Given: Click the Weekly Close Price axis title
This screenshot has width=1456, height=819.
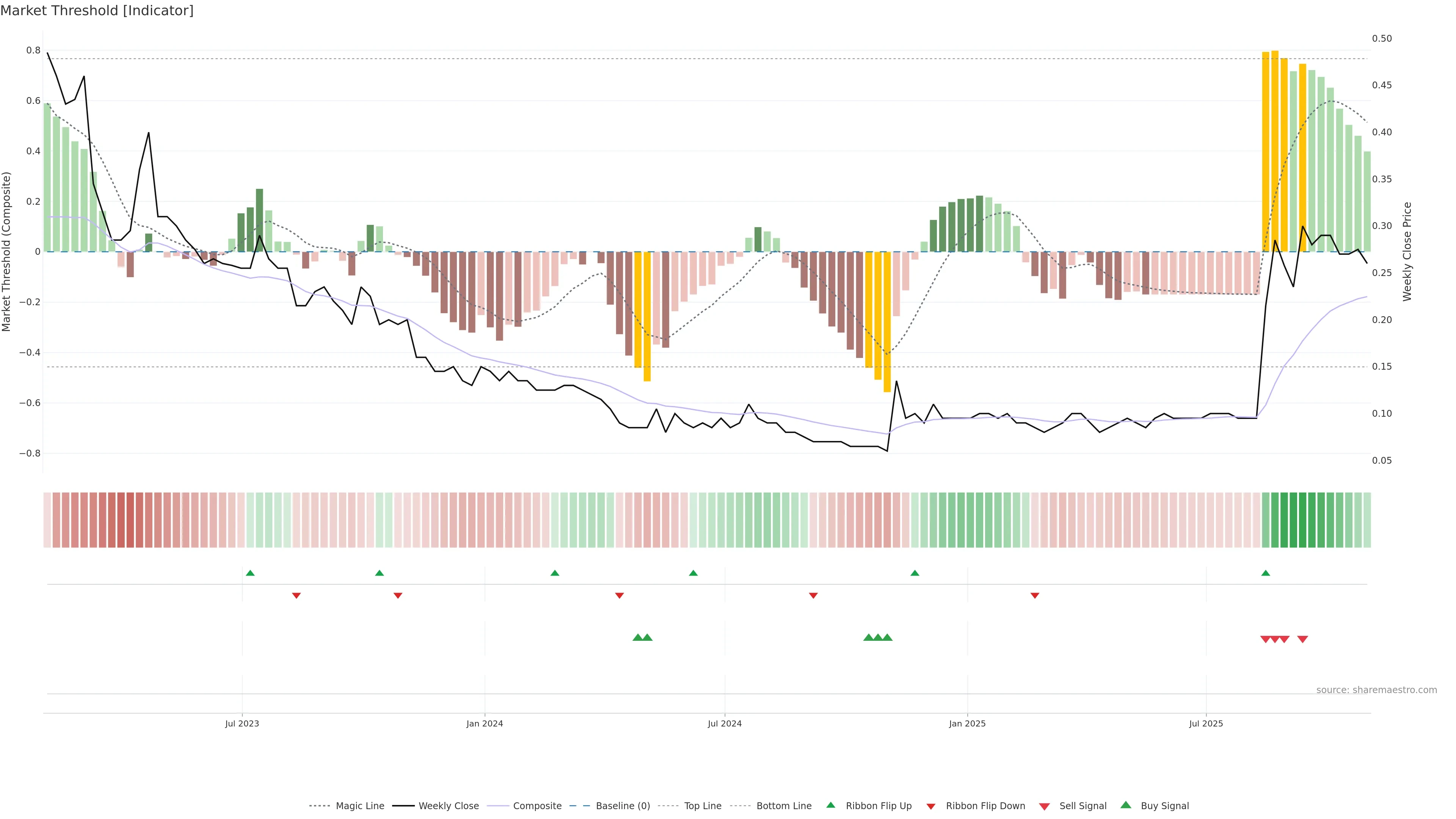Looking at the screenshot, I should 1407,251.
